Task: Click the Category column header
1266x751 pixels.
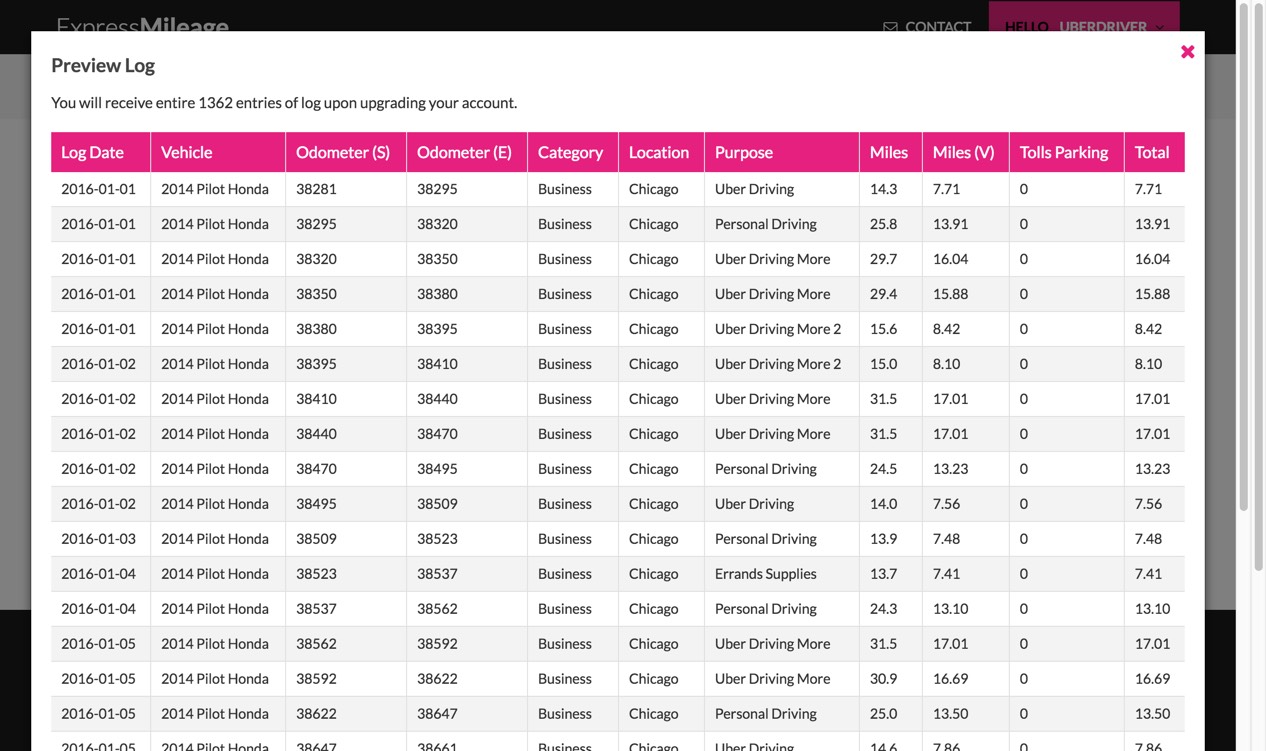Action: coord(571,152)
